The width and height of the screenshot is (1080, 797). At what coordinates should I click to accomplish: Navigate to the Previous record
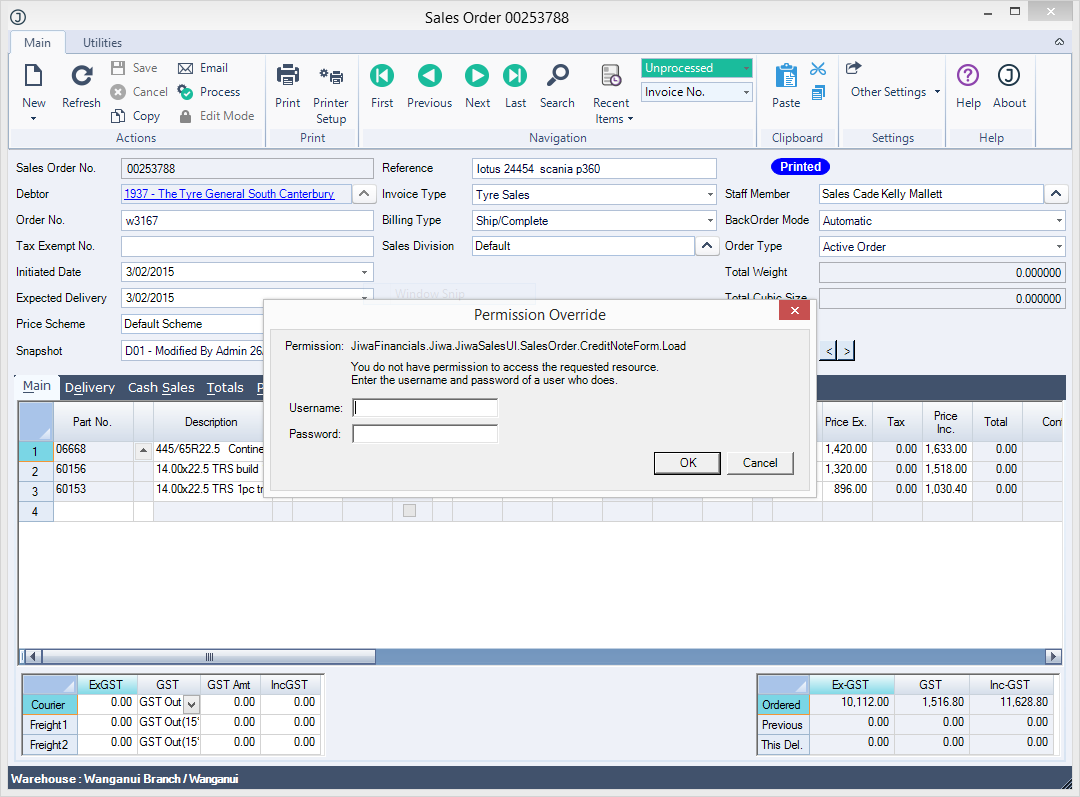(430, 77)
